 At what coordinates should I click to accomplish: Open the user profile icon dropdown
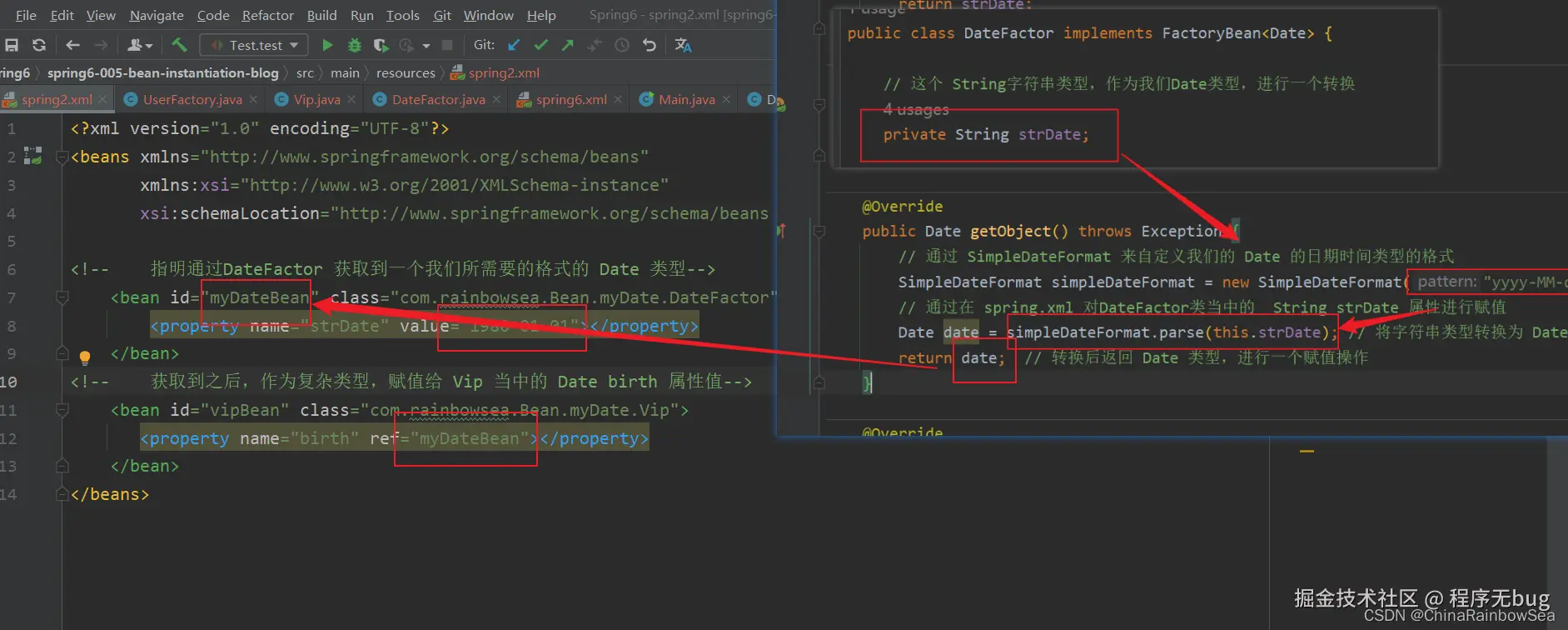140,45
